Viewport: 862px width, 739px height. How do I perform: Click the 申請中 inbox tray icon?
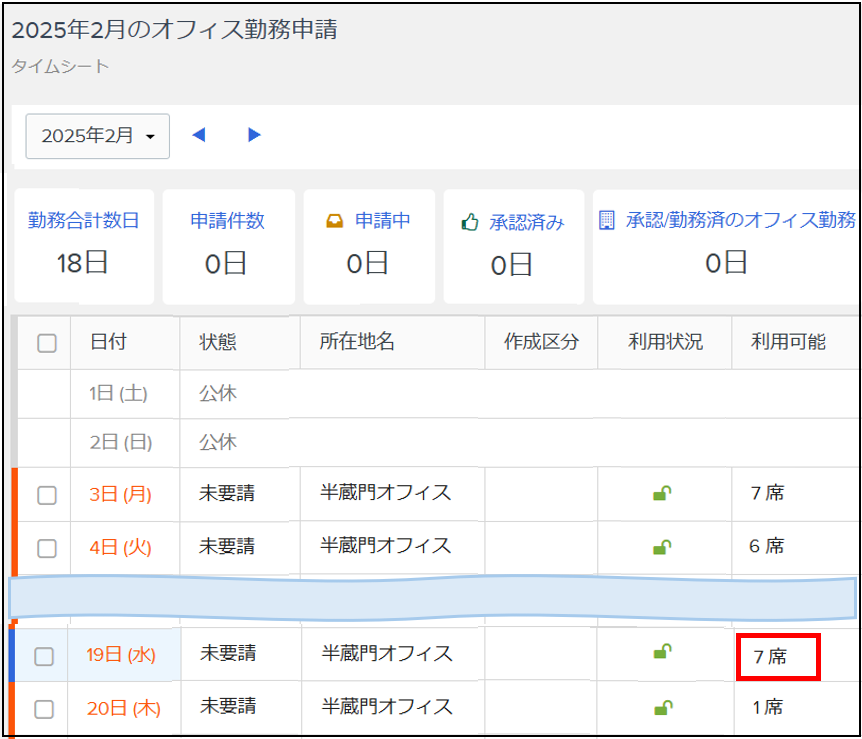[x=334, y=221]
